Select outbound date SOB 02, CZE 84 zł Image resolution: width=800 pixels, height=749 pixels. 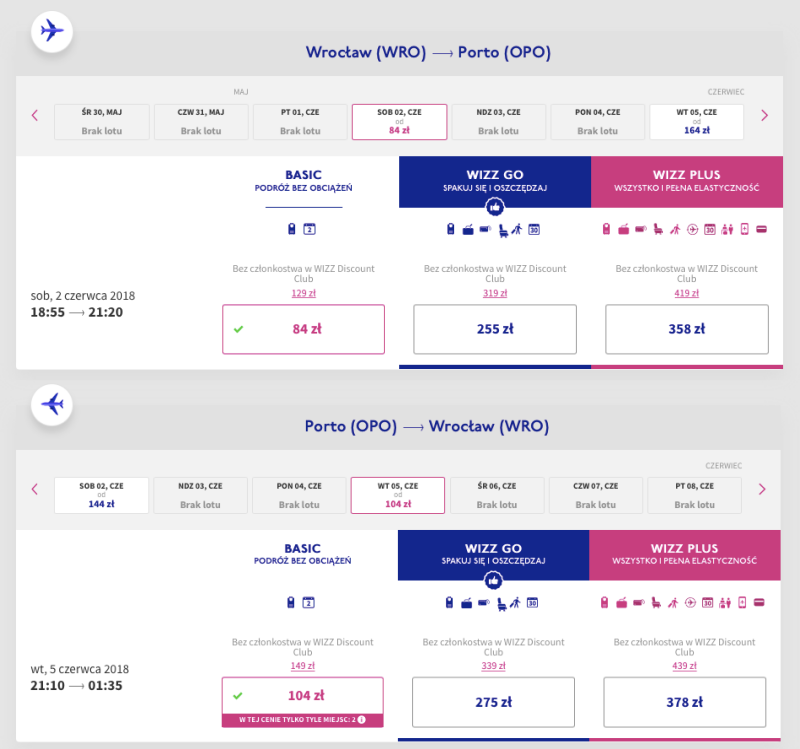pyautogui.click(x=399, y=121)
